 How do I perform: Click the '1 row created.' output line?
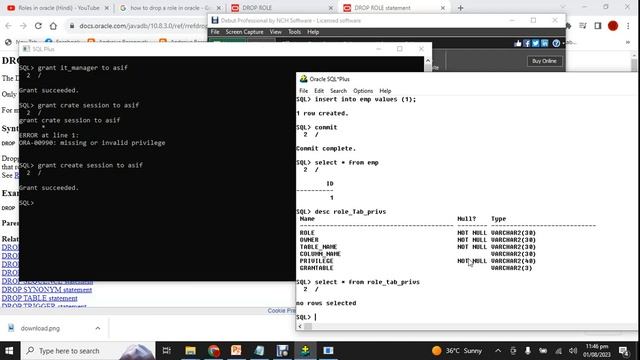coord(322,113)
